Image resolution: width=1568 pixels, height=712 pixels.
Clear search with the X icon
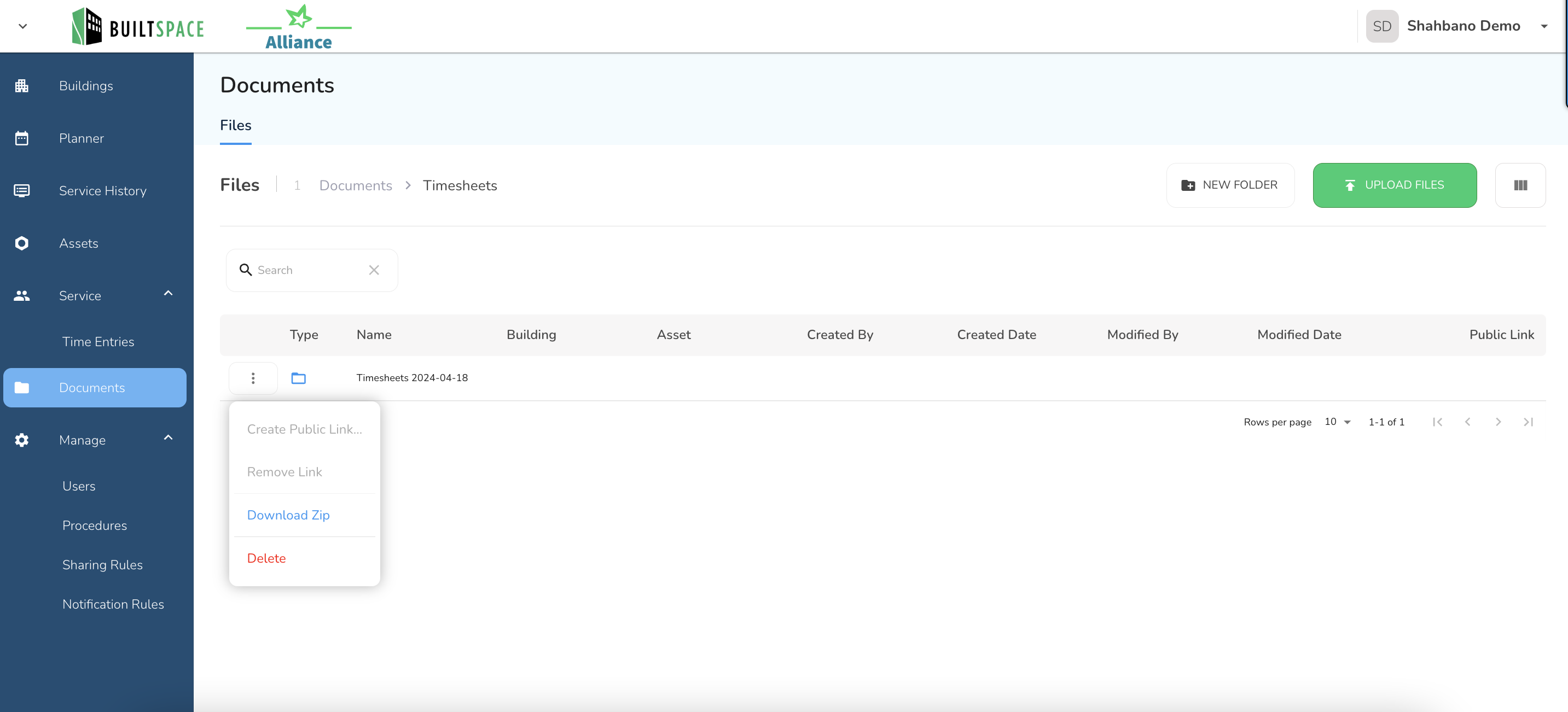(374, 270)
